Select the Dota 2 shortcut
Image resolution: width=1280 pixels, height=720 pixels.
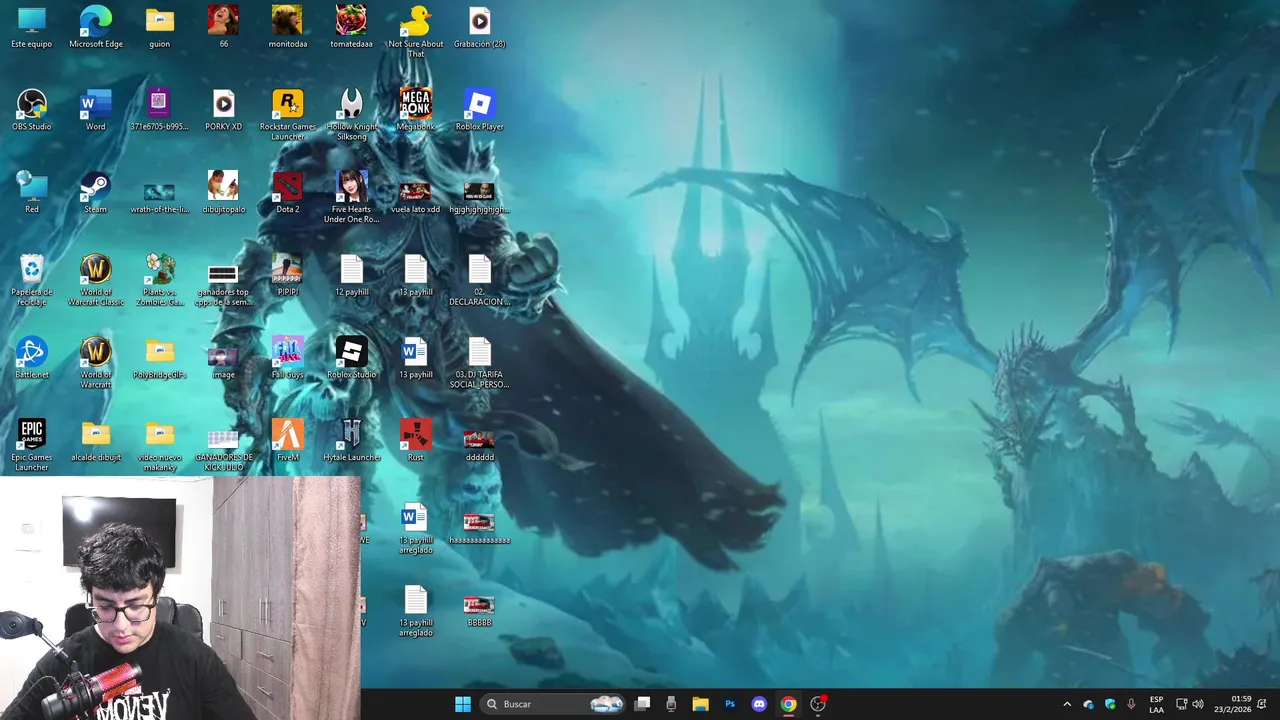tap(288, 193)
